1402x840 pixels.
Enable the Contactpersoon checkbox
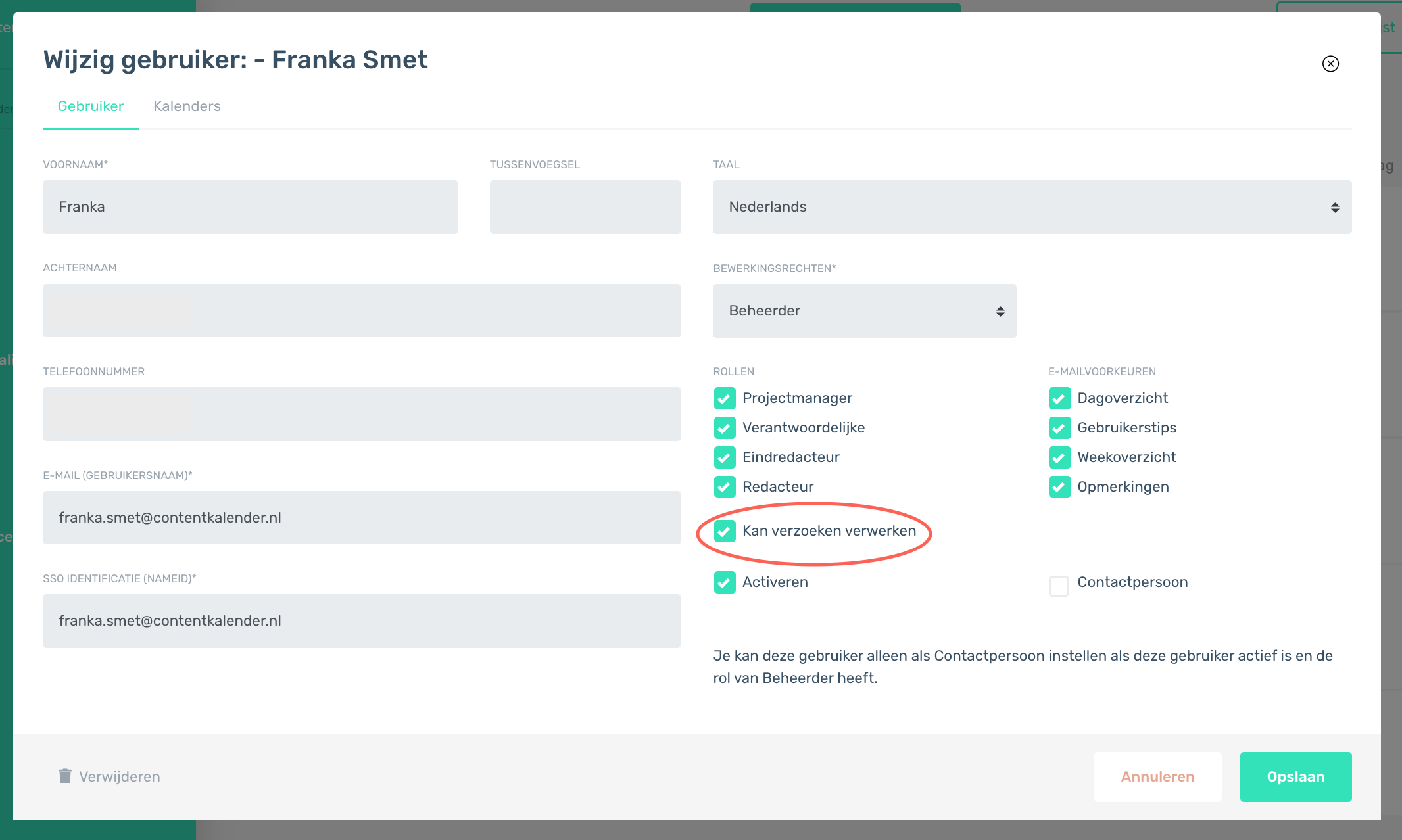(1059, 586)
